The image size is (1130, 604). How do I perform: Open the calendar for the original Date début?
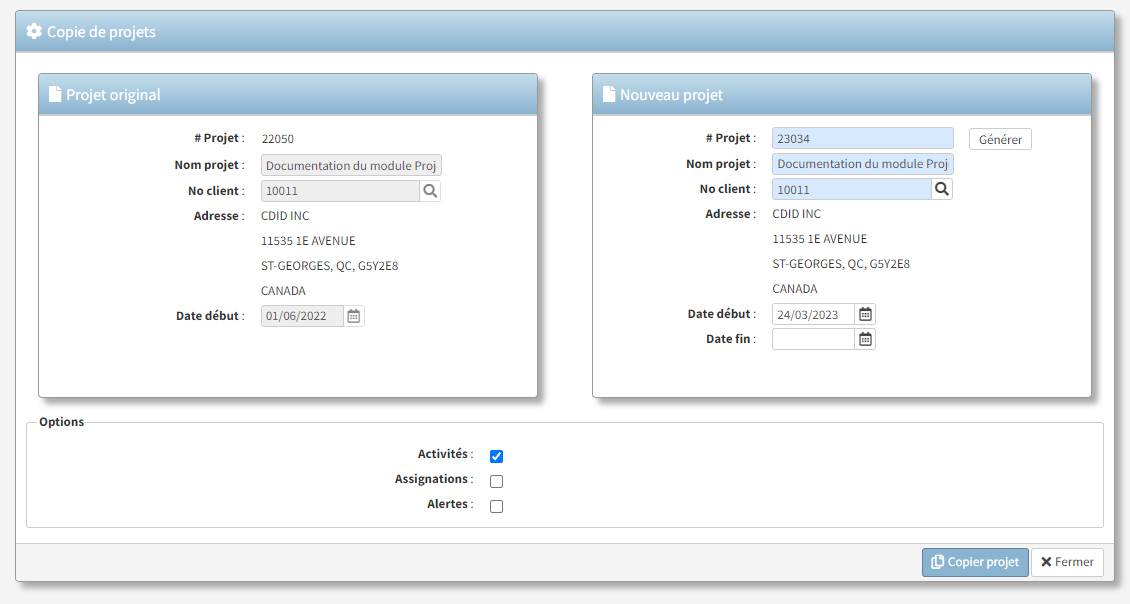[354, 315]
